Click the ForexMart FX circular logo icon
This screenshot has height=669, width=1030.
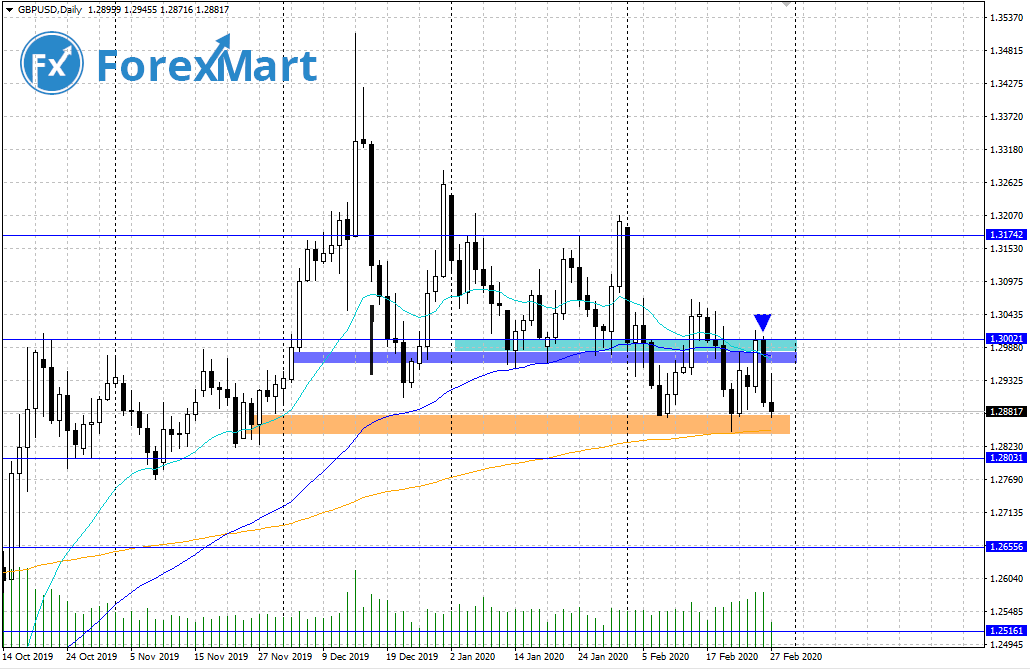52,65
